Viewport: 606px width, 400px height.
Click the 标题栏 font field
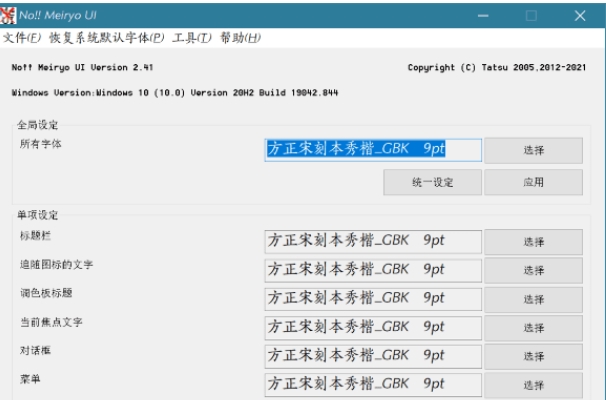373,242
